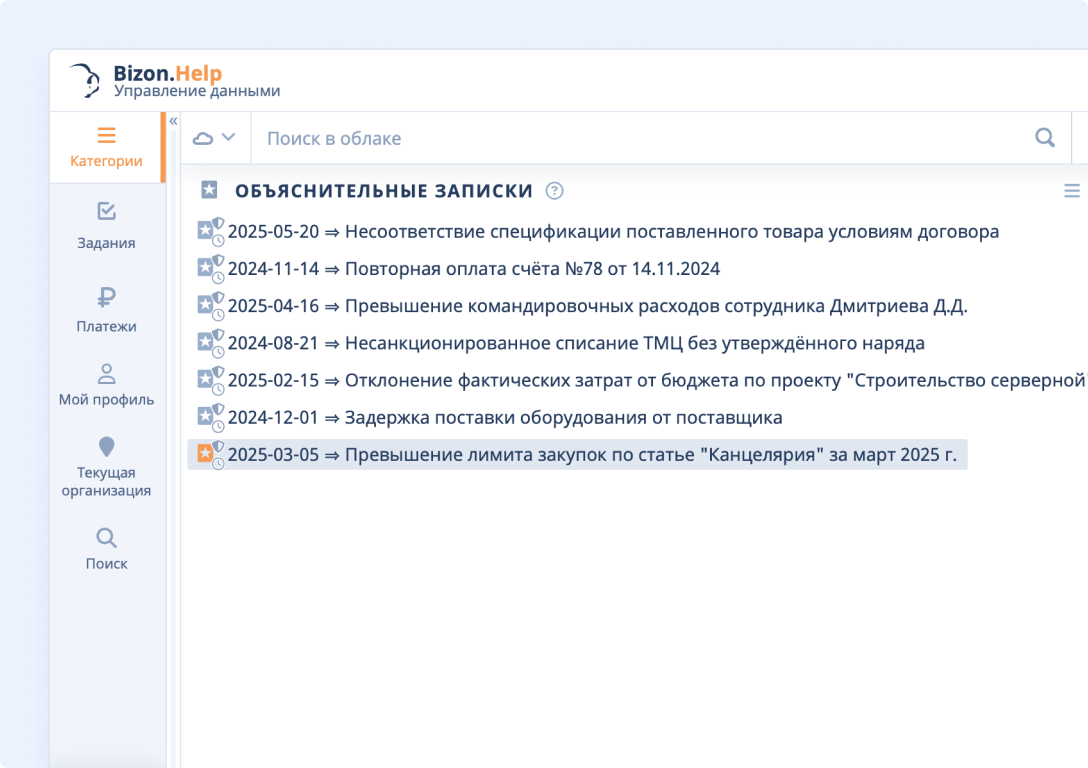
Task: Open the help question mark icon
Action: (x=554, y=190)
